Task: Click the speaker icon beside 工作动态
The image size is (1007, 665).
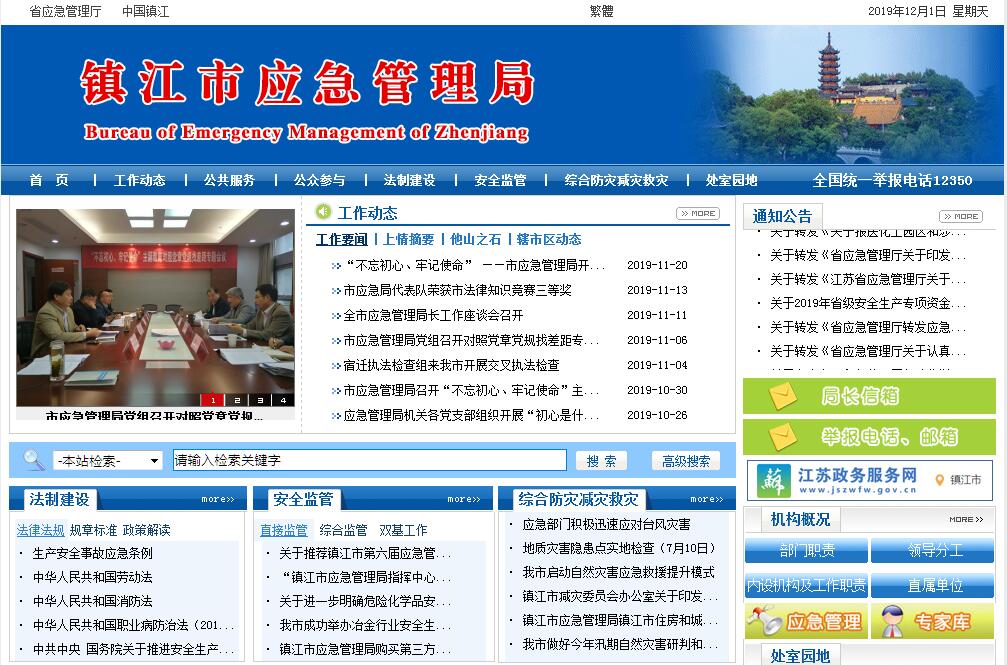Action: (x=323, y=212)
